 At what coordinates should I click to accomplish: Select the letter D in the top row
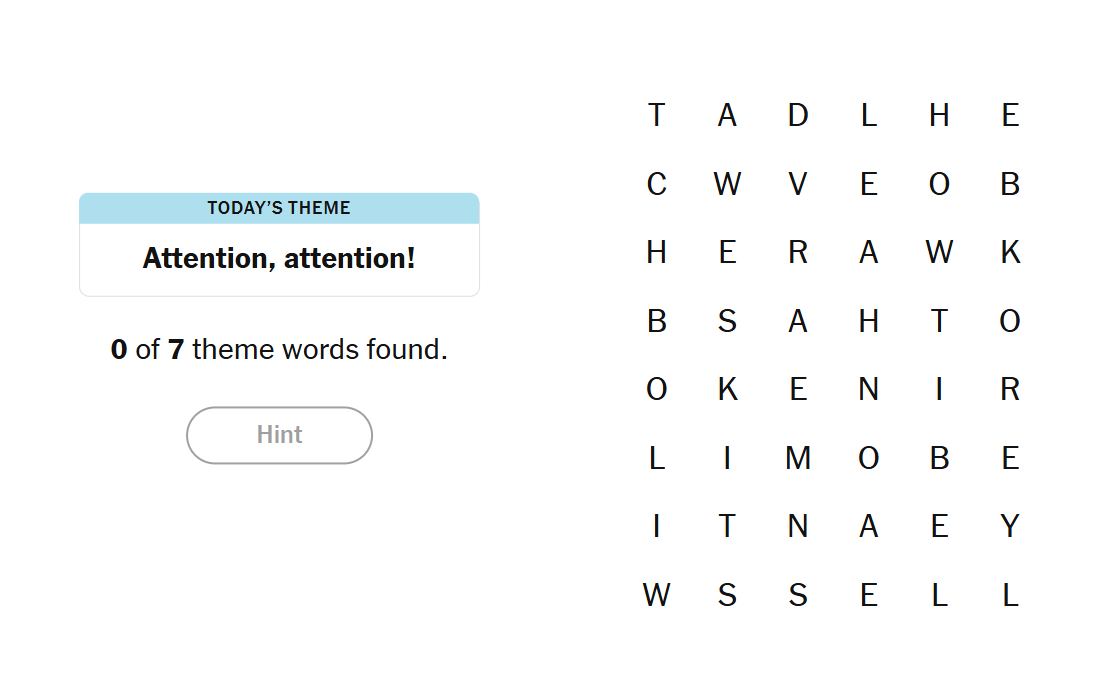tap(797, 115)
